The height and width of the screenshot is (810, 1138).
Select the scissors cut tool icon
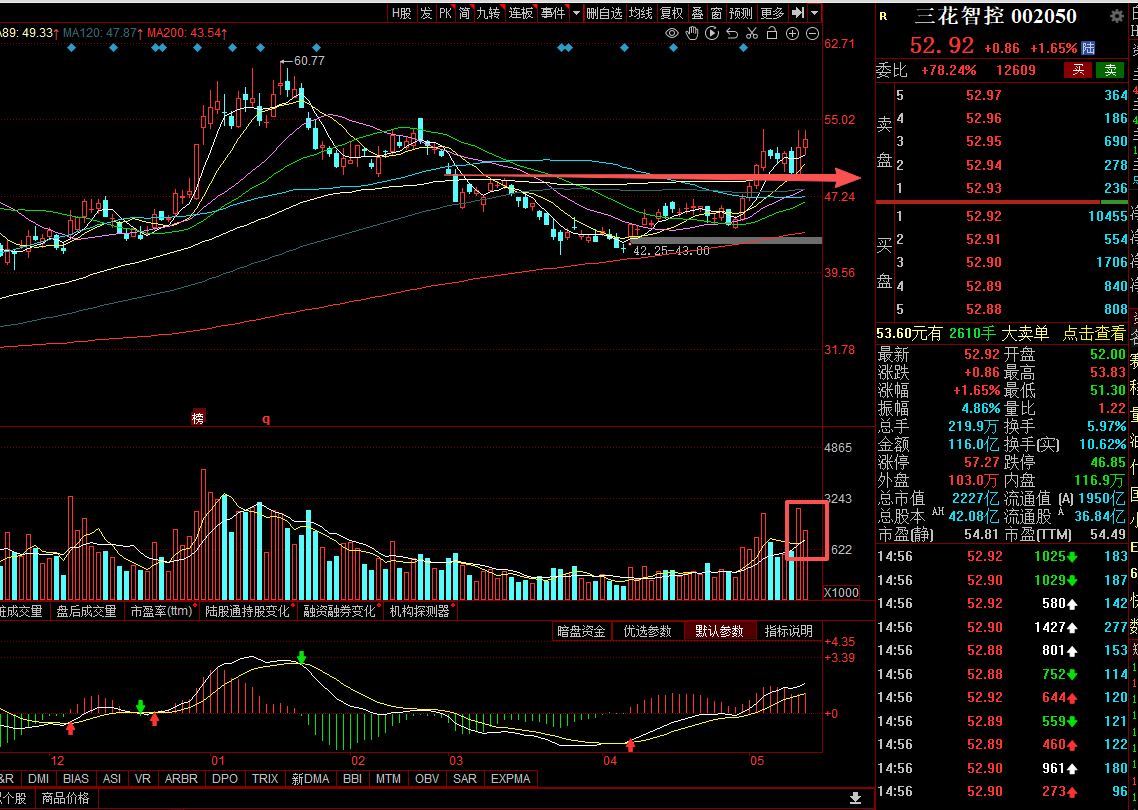coord(753,33)
